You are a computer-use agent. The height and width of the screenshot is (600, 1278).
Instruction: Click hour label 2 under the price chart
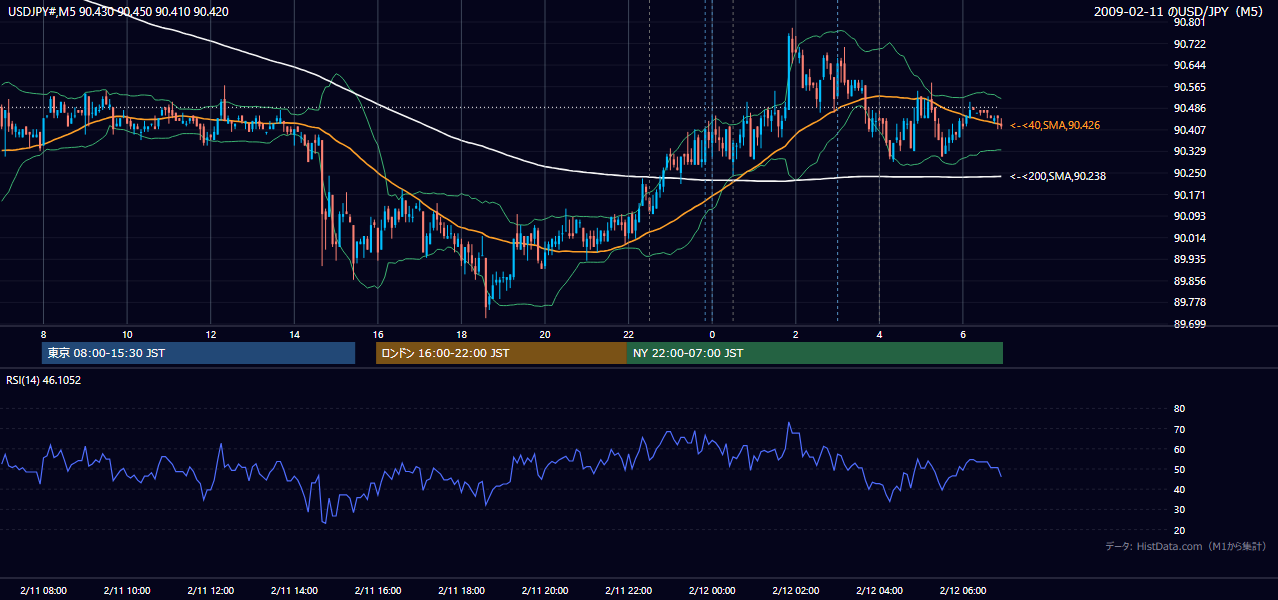795,334
